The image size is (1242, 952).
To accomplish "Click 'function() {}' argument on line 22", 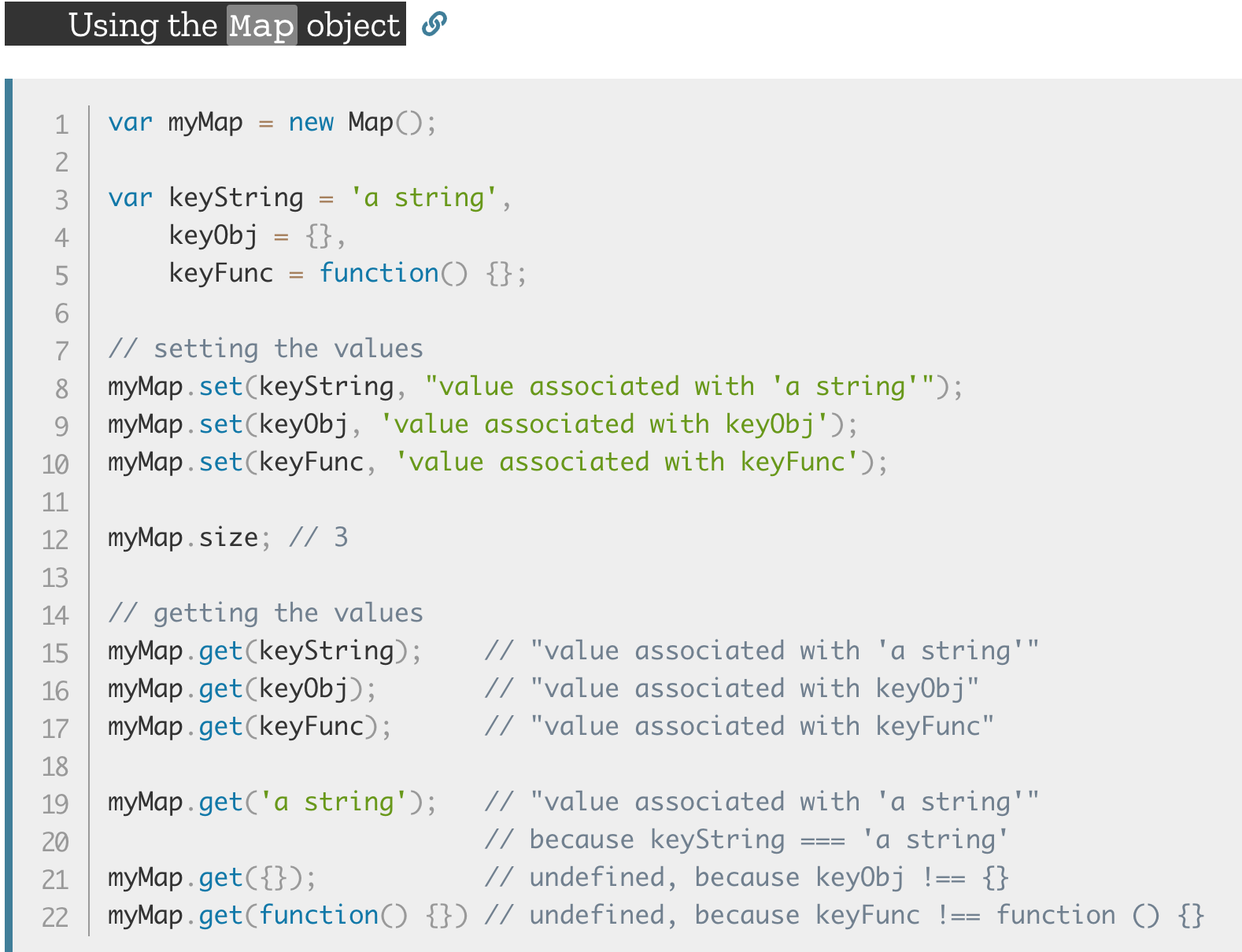I will (357, 915).
